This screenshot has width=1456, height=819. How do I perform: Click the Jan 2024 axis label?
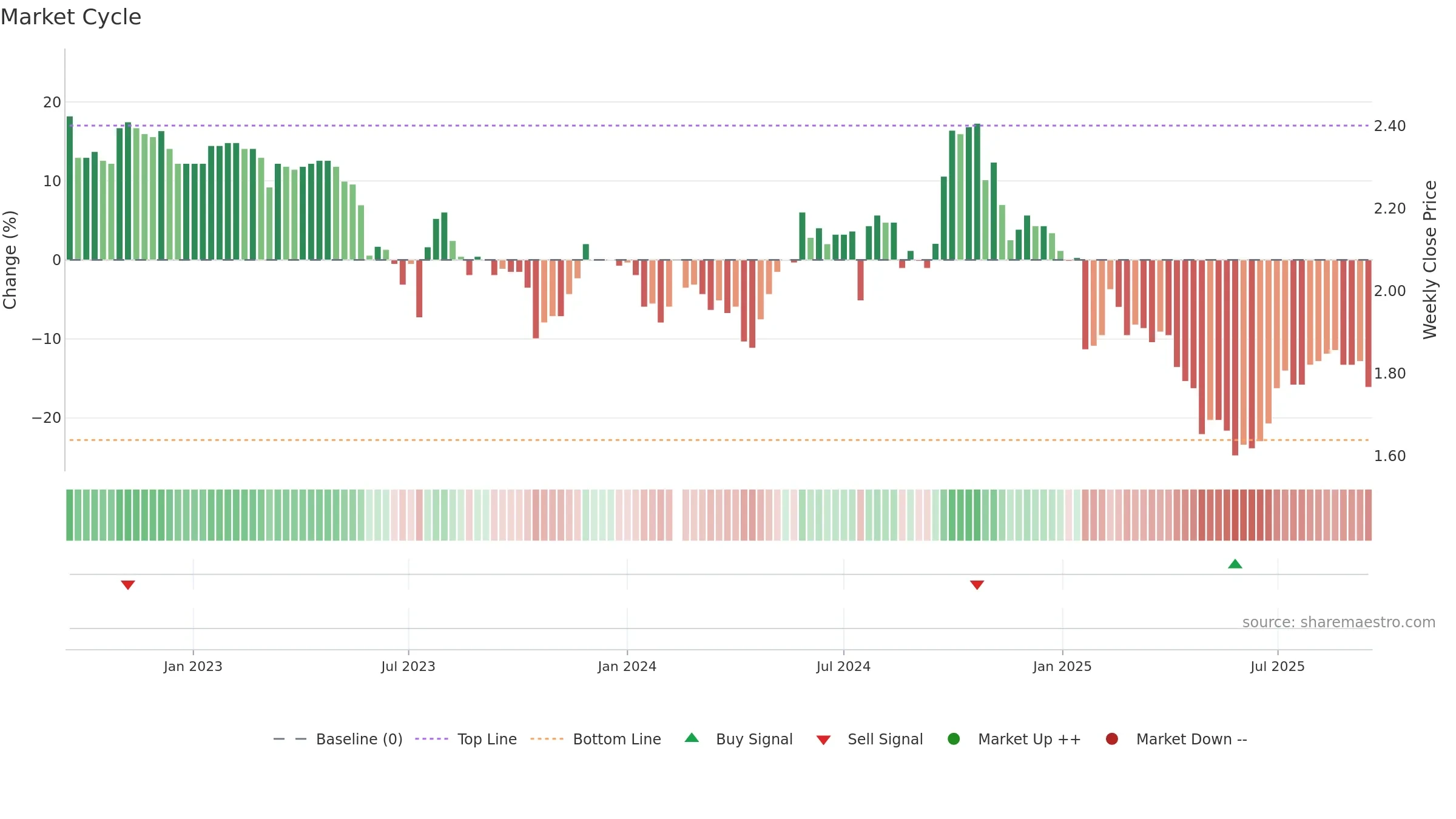point(627,667)
